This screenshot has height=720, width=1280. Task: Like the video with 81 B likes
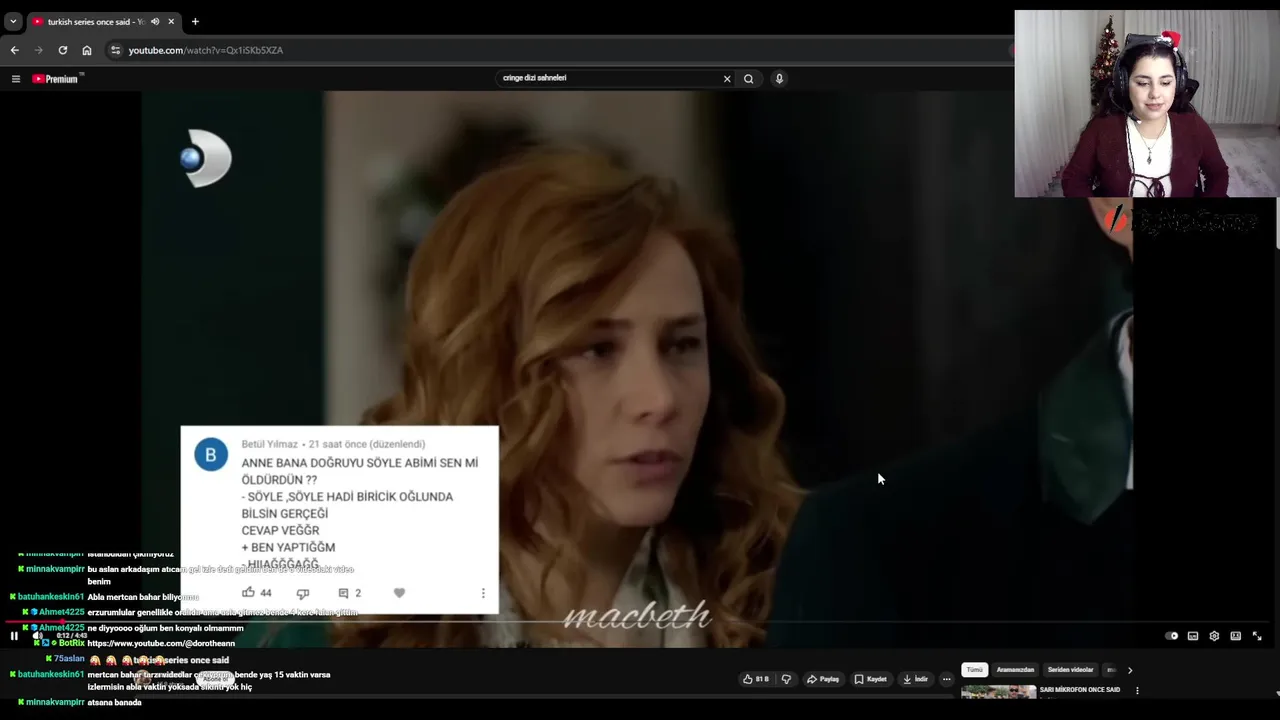point(755,679)
